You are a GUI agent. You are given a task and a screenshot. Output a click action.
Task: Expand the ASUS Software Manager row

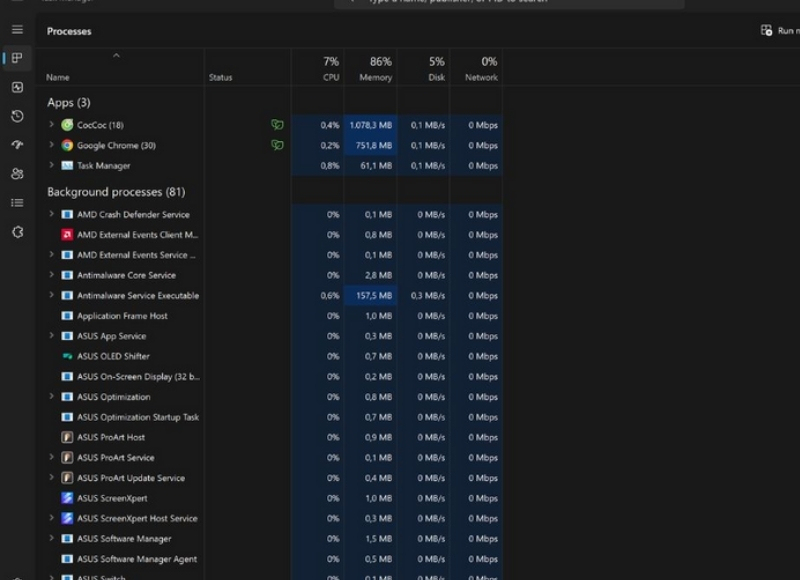(x=51, y=538)
